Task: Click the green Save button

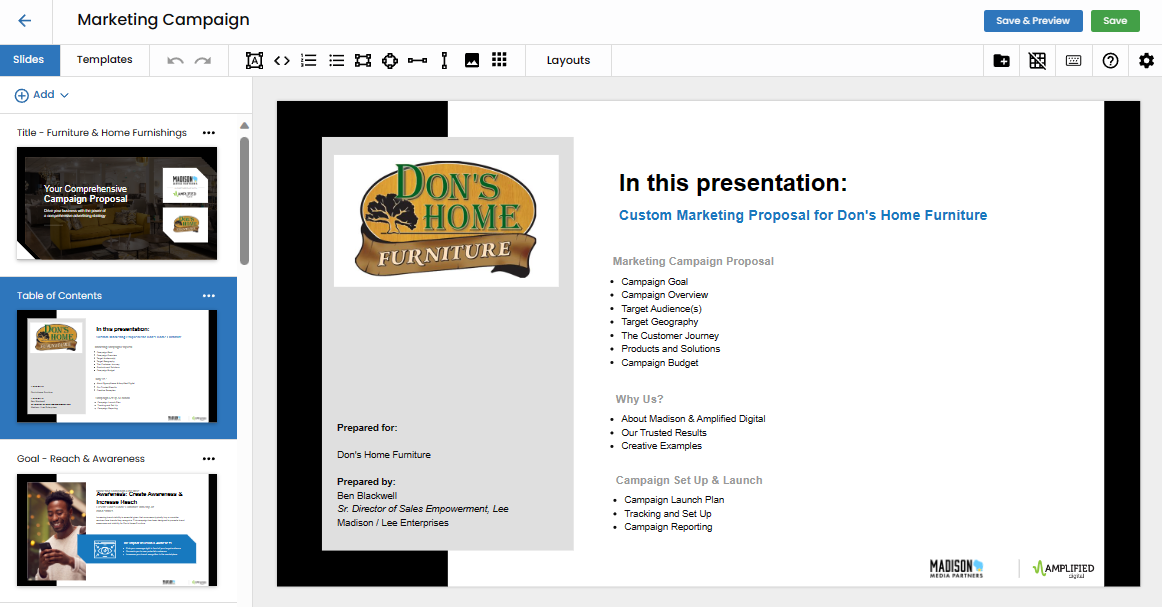Action: coord(1115,21)
